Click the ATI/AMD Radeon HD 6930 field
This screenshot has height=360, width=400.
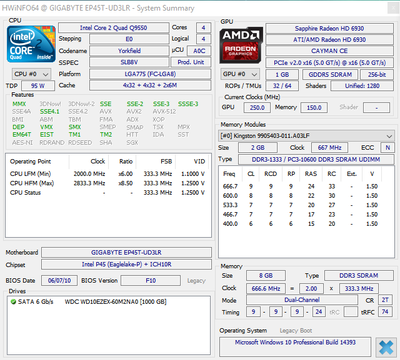[x=329, y=40]
